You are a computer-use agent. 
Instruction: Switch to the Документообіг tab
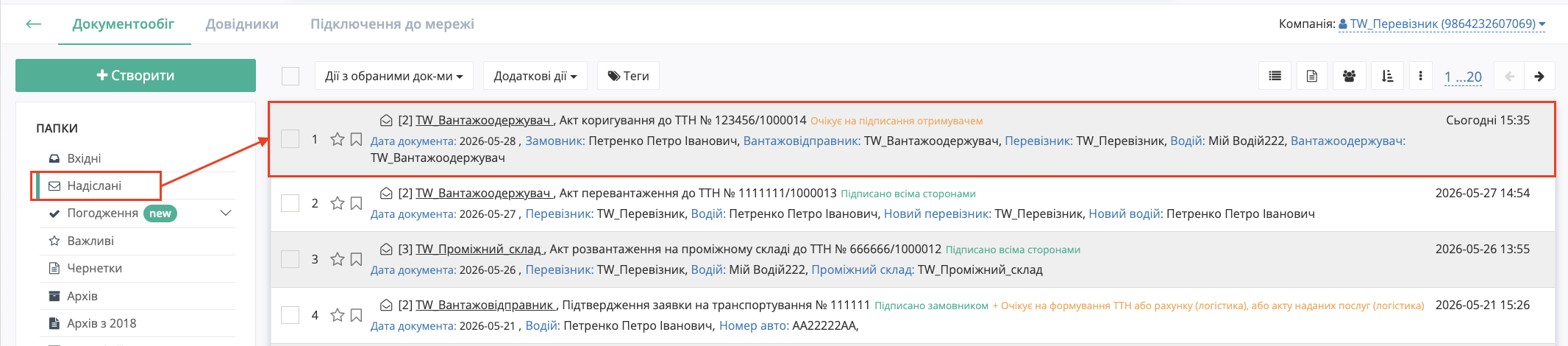pyautogui.click(x=124, y=24)
